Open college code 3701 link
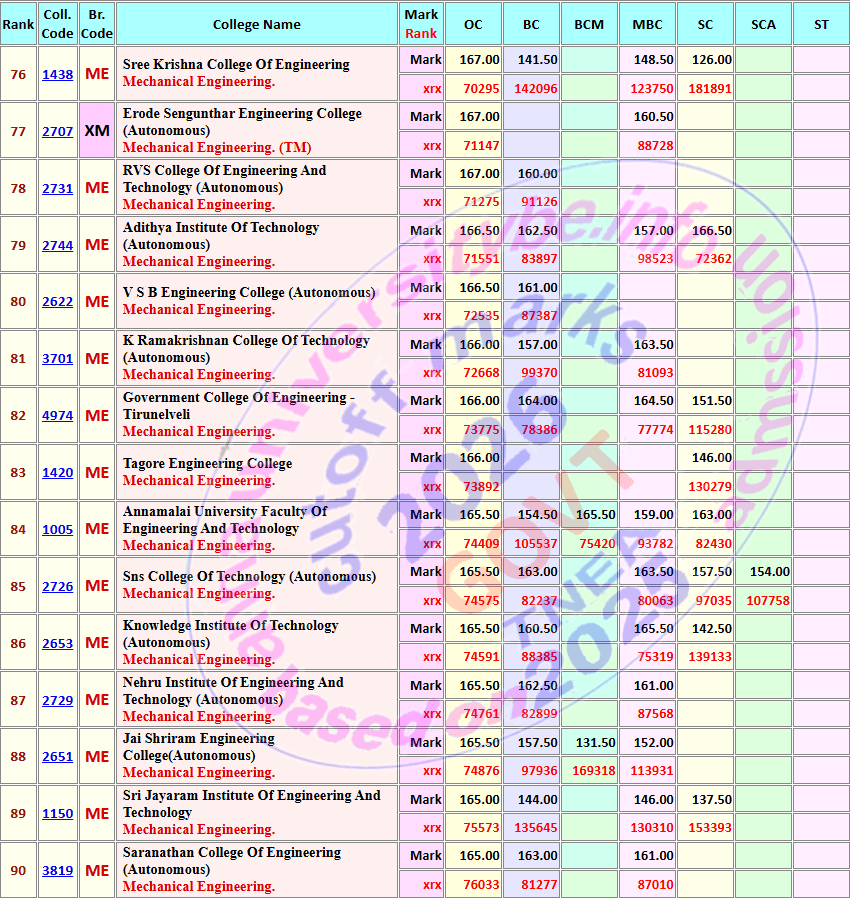The height and width of the screenshot is (899, 851). click(57, 358)
